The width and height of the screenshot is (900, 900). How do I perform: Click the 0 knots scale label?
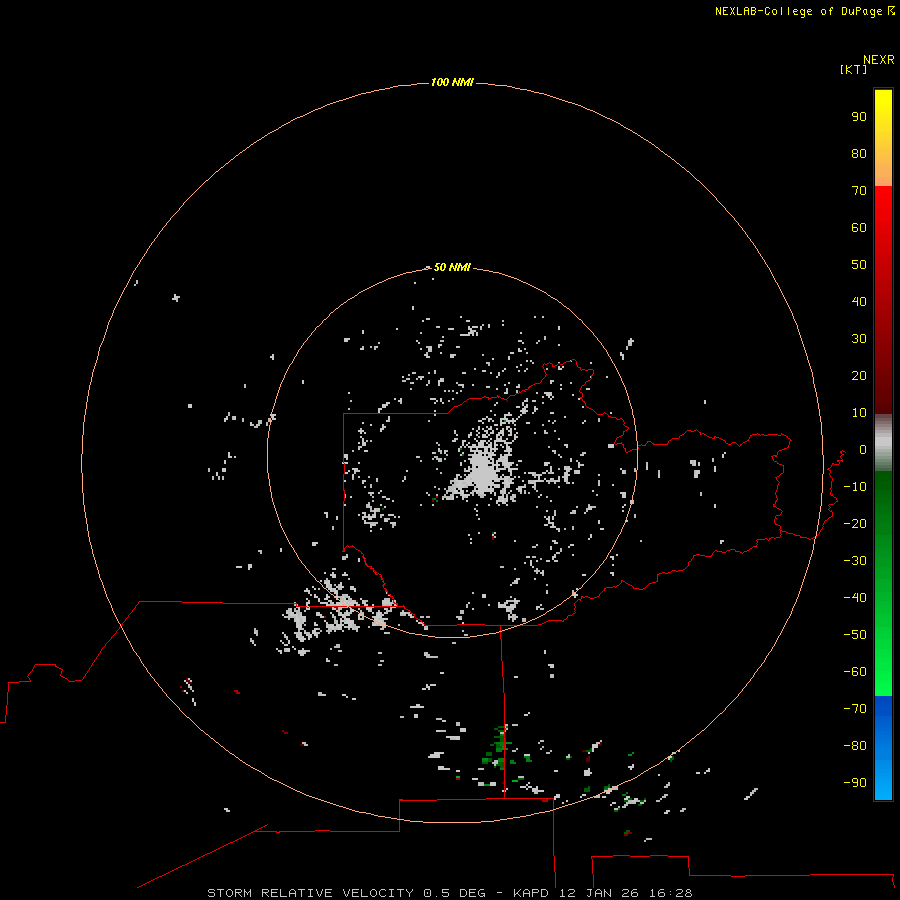click(863, 450)
